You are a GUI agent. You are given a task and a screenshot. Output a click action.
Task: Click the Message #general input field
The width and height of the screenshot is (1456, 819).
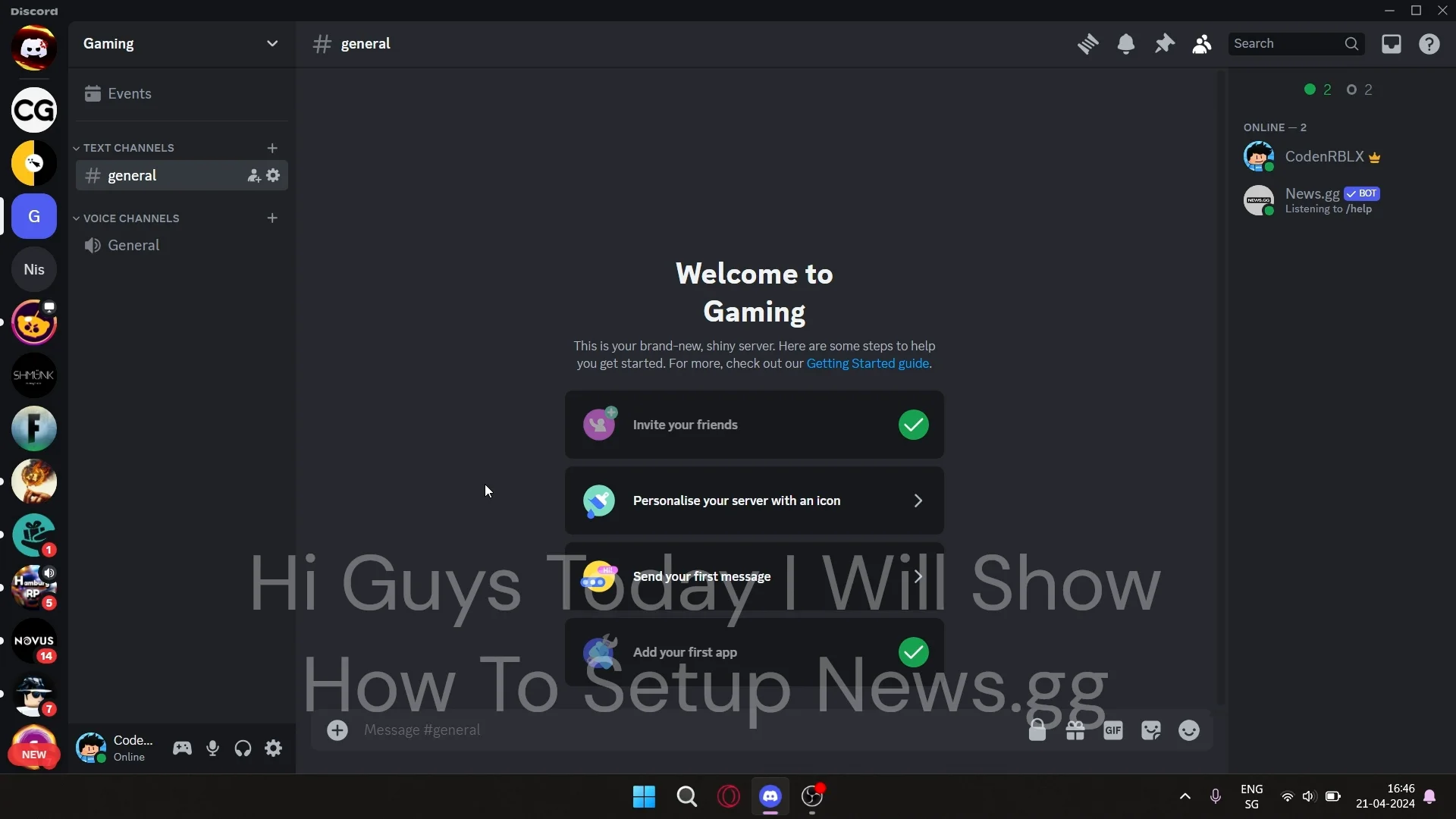(607, 730)
